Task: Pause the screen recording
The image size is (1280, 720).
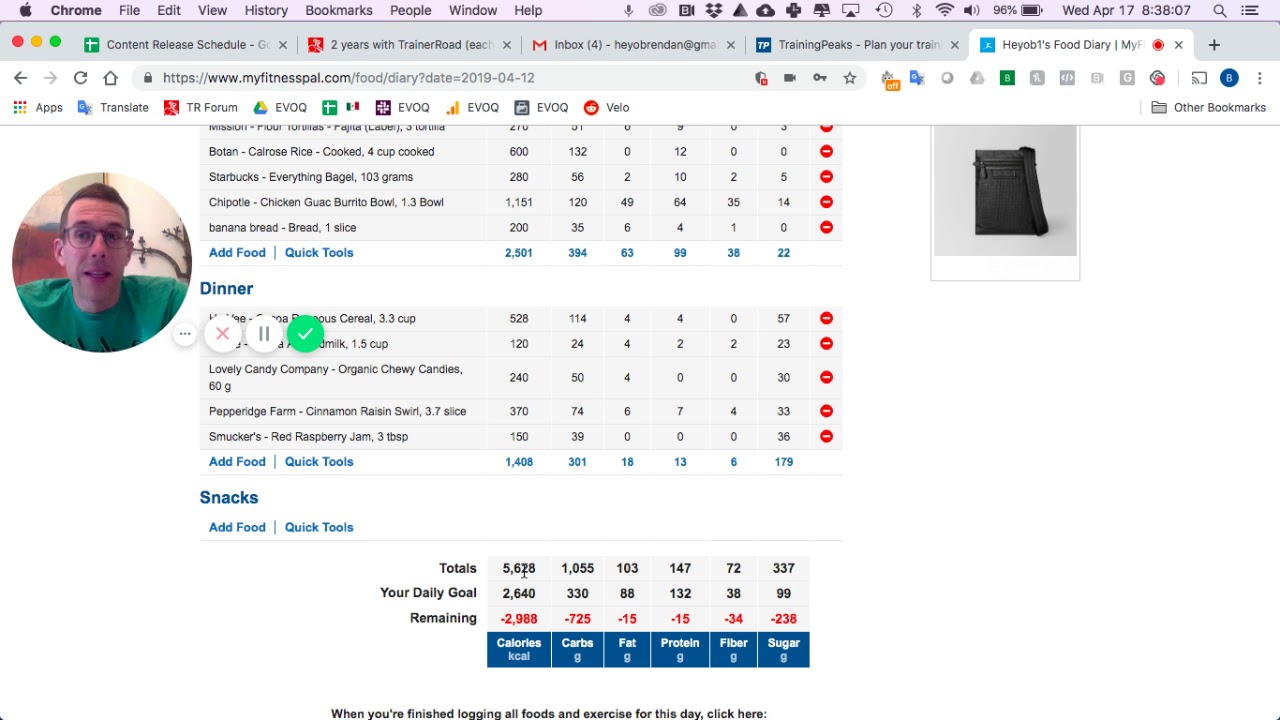Action: point(264,334)
